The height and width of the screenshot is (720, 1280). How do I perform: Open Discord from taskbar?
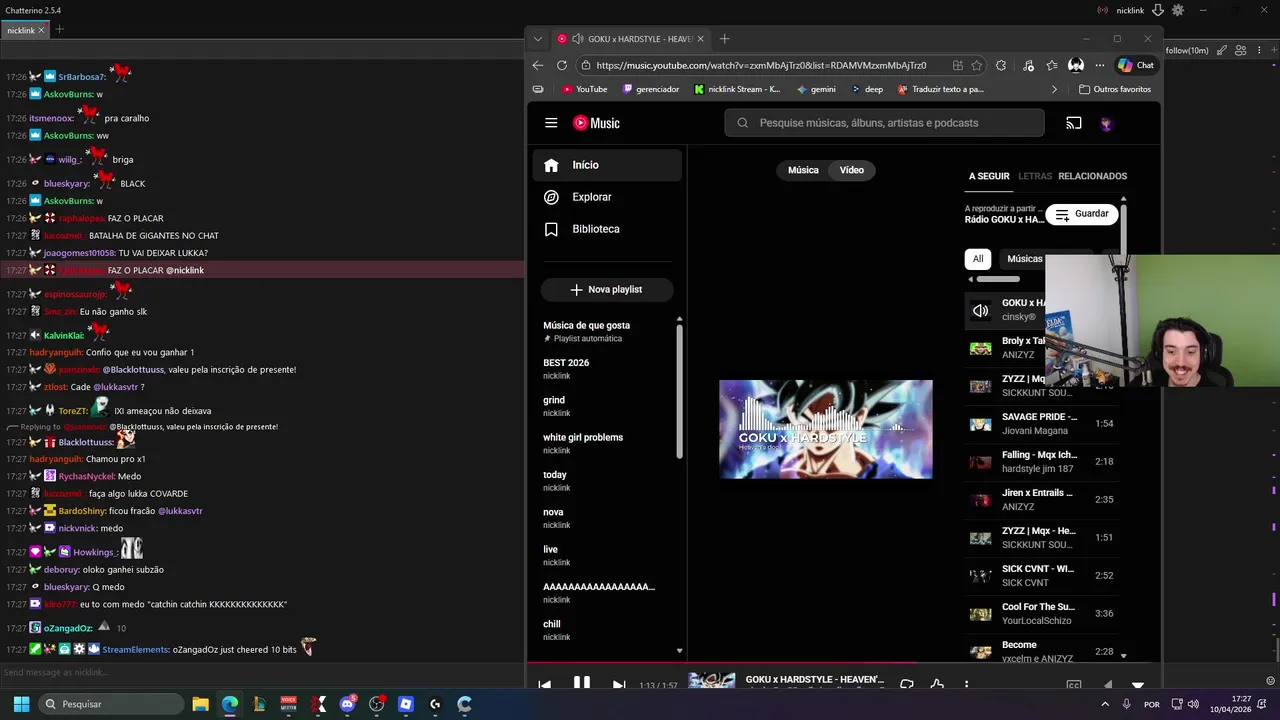click(x=347, y=704)
